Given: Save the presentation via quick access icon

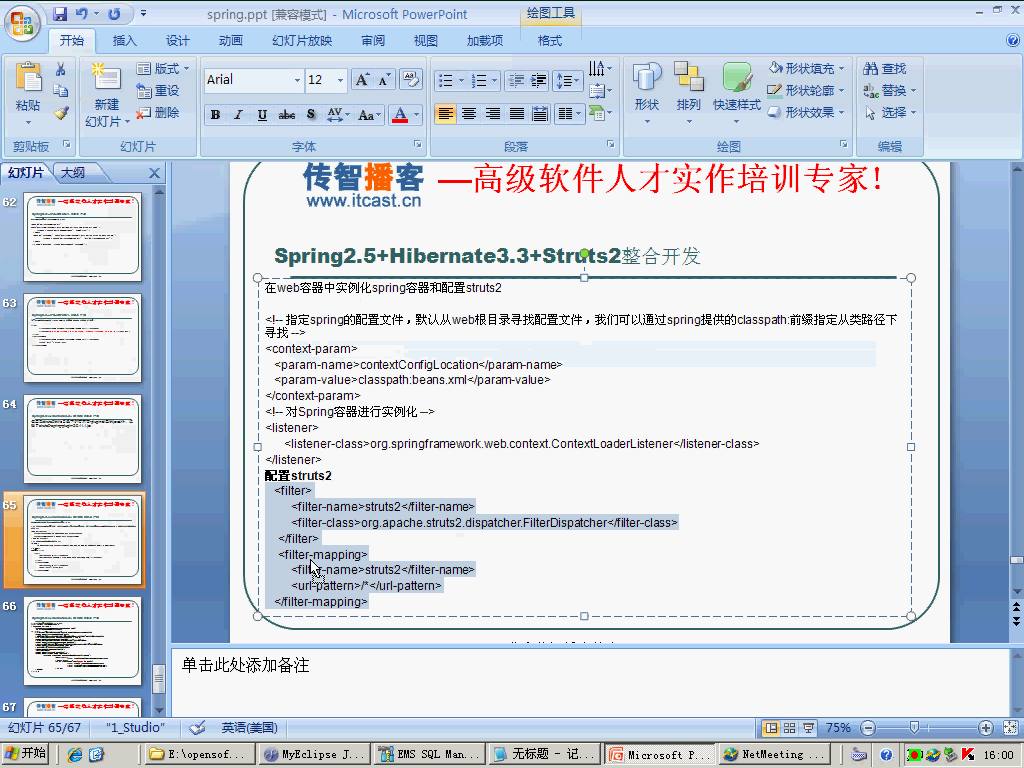Looking at the screenshot, I should tap(60, 14).
